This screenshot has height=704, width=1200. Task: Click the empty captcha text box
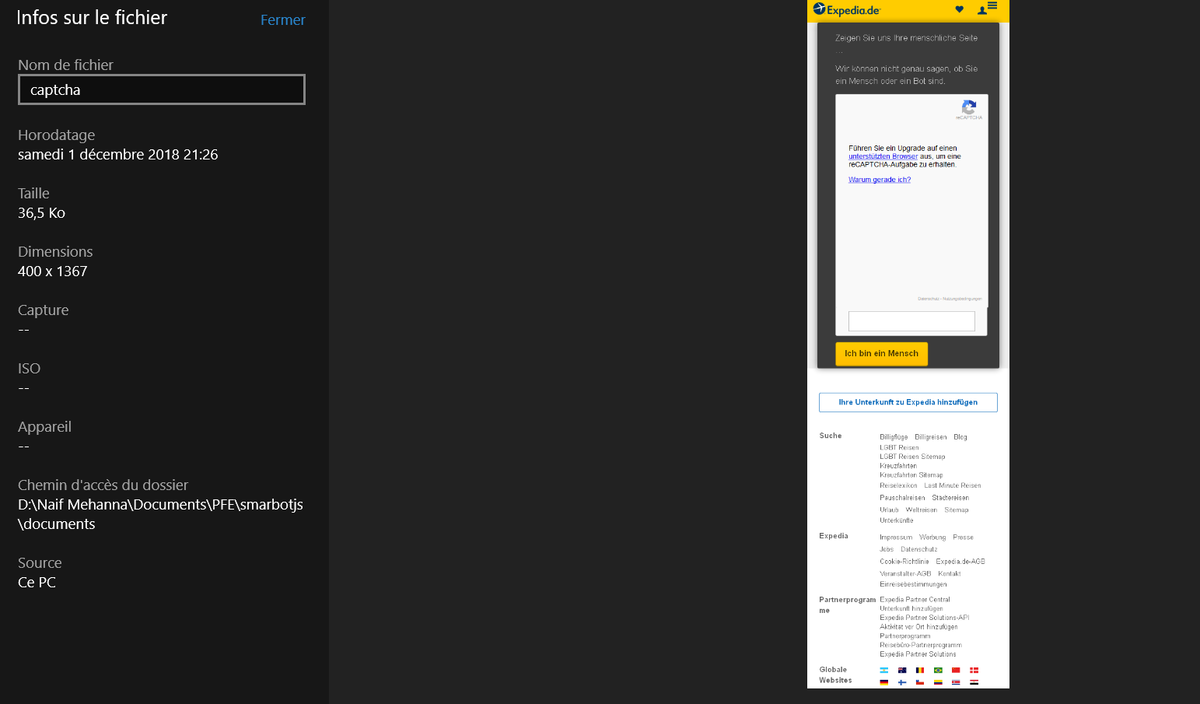[x=911, y=321]
